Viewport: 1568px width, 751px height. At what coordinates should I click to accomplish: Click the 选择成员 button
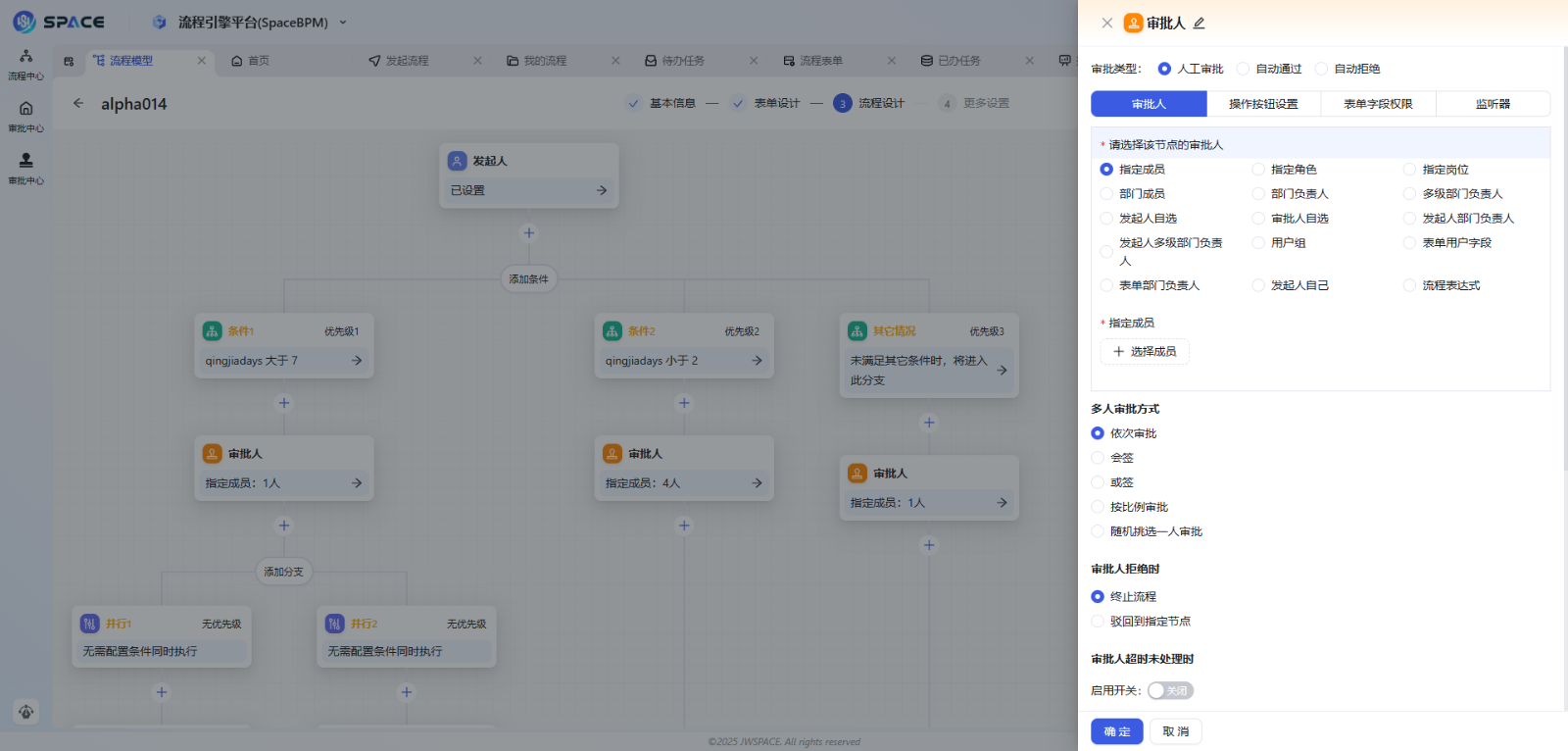coord(1145,351)
